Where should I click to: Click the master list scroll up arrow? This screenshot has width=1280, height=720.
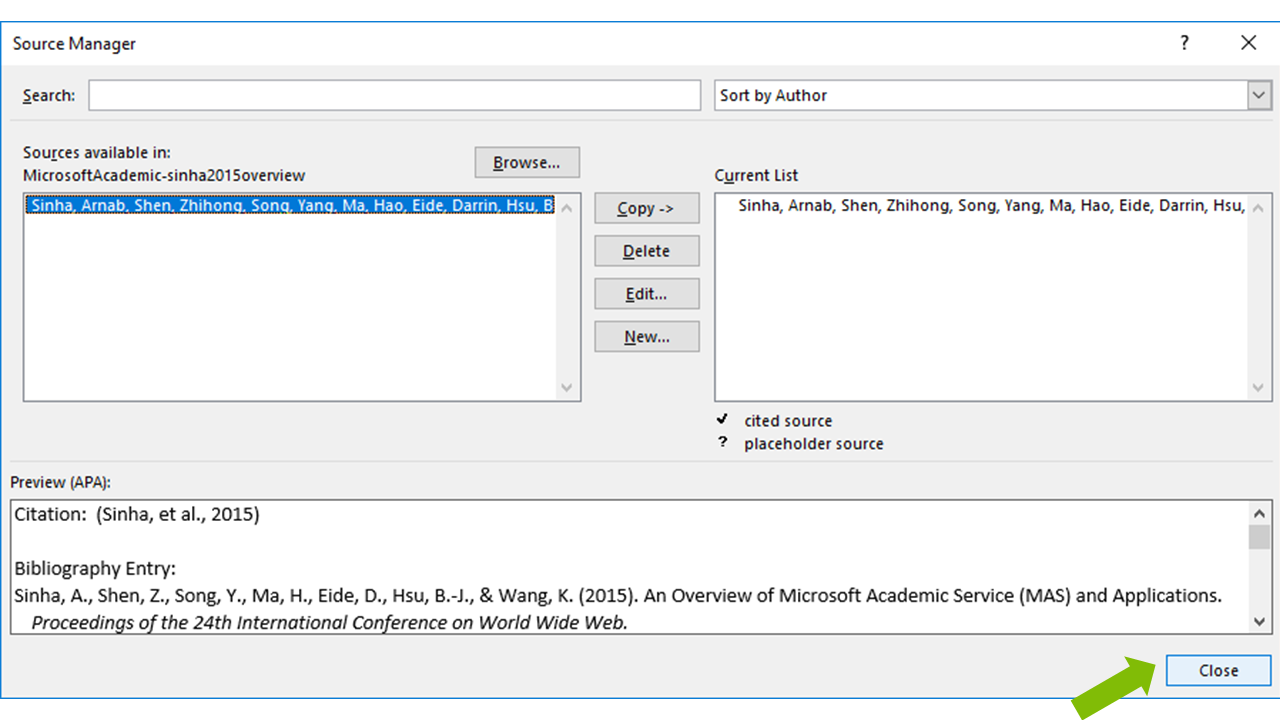[567, 208]
